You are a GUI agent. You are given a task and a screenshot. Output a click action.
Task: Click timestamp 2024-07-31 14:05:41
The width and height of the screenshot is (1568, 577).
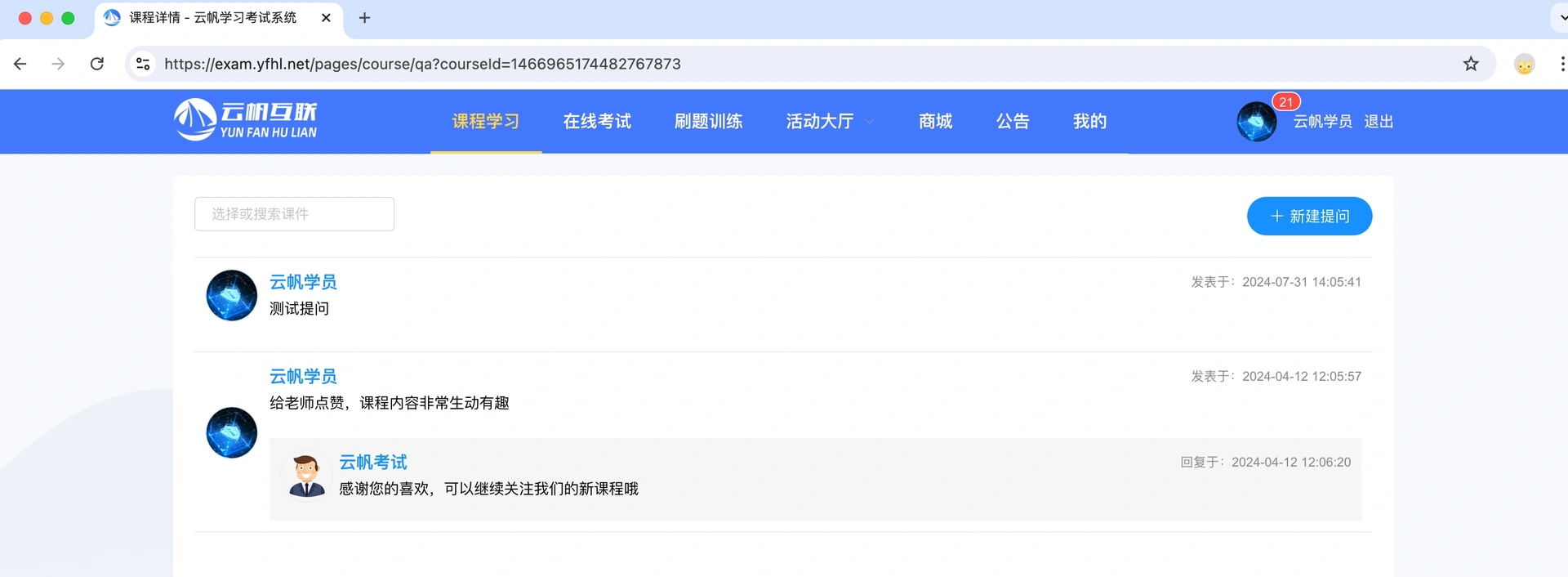[x=1302, y=282]
